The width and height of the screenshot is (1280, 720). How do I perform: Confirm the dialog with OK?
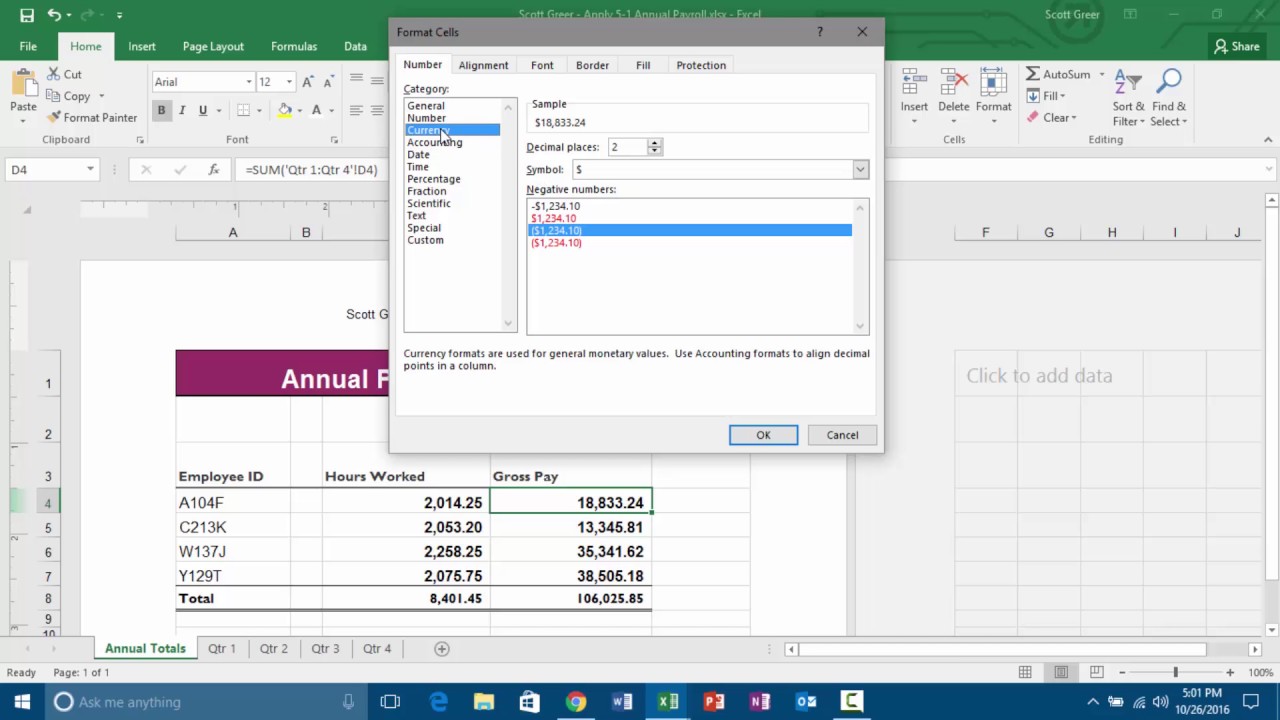763,435
